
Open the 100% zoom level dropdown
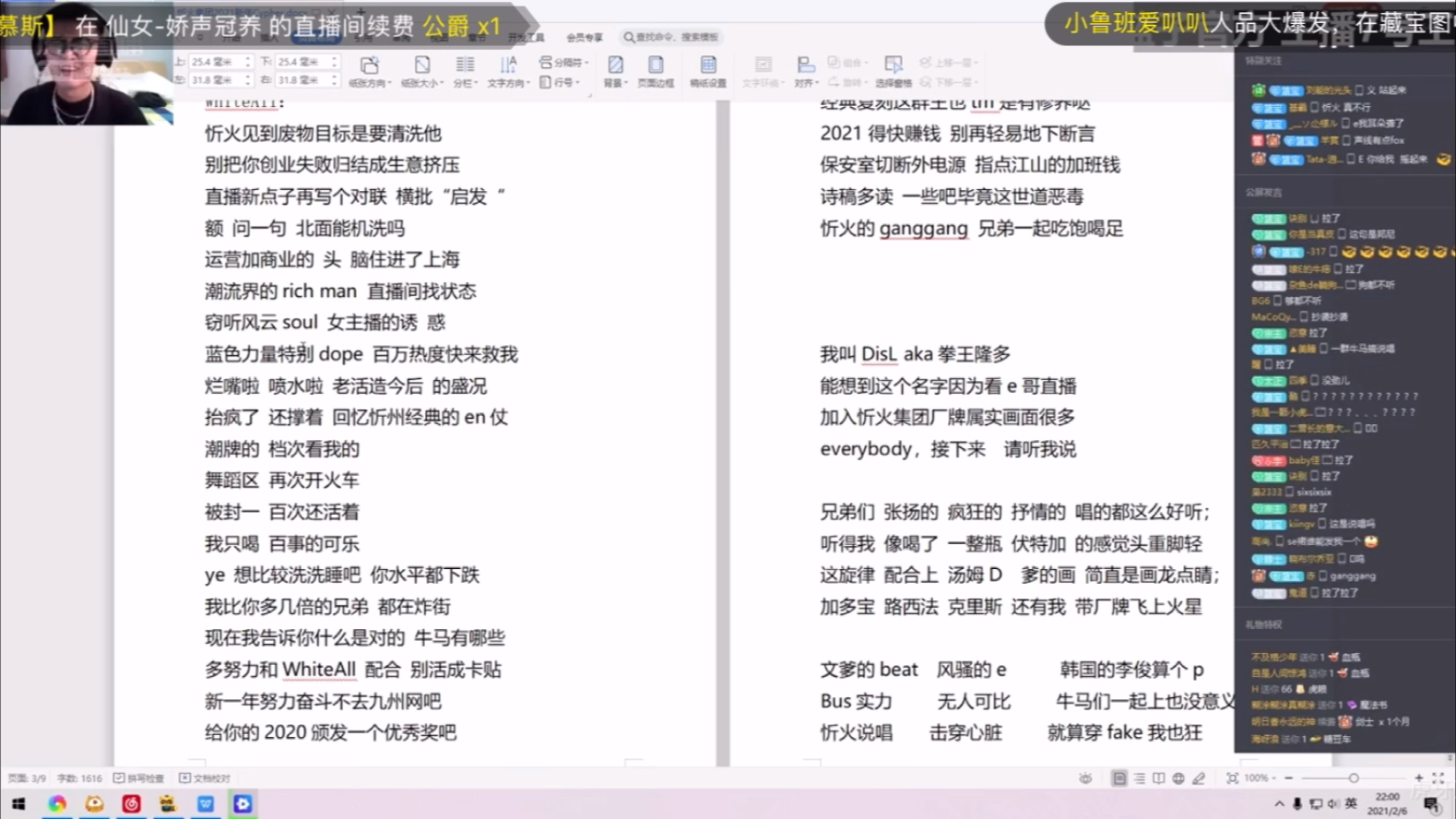(x=1258, y=778)
